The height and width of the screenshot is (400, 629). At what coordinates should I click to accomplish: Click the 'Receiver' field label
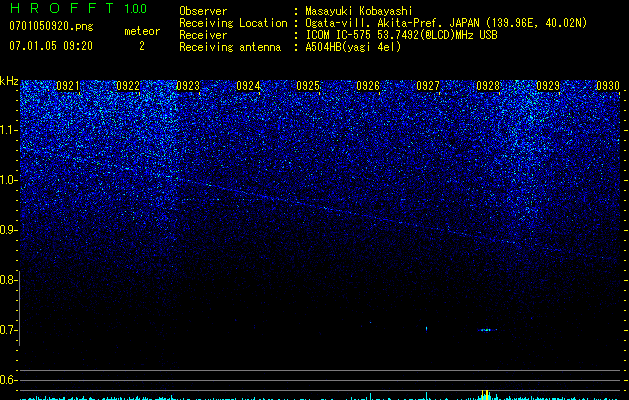pyautogui.click(x=203, y=35)
